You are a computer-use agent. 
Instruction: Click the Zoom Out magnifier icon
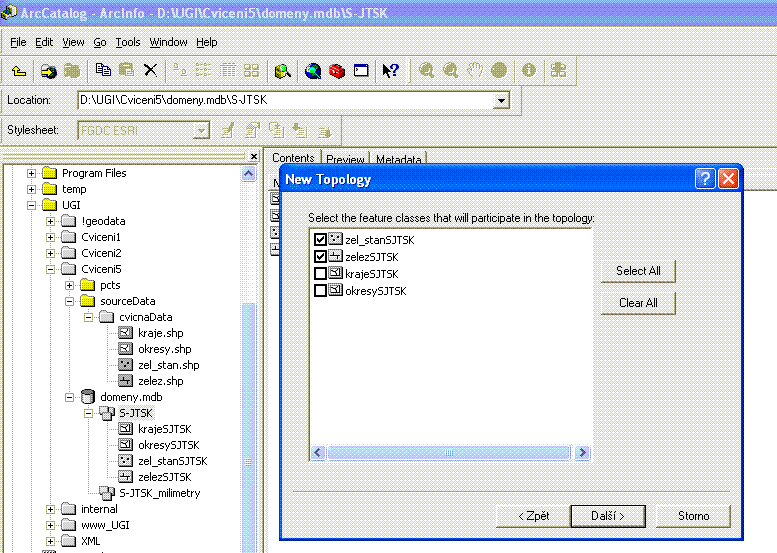tap(450, 70)
